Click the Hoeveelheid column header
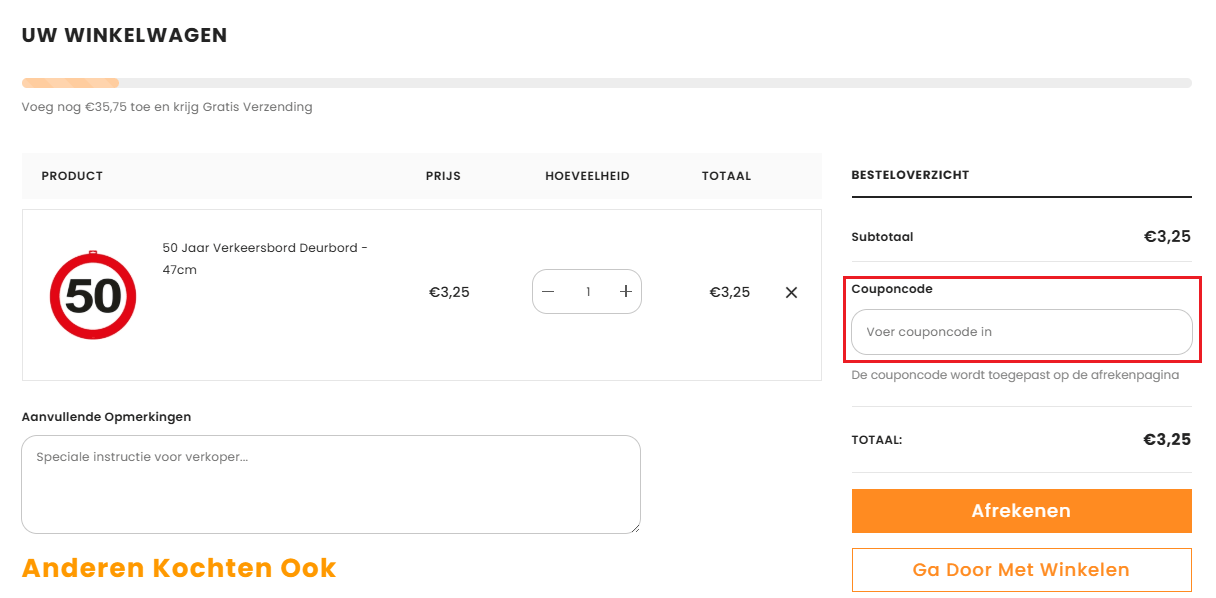Viewport: 1216px width, 598px height. tap(587, 176)
